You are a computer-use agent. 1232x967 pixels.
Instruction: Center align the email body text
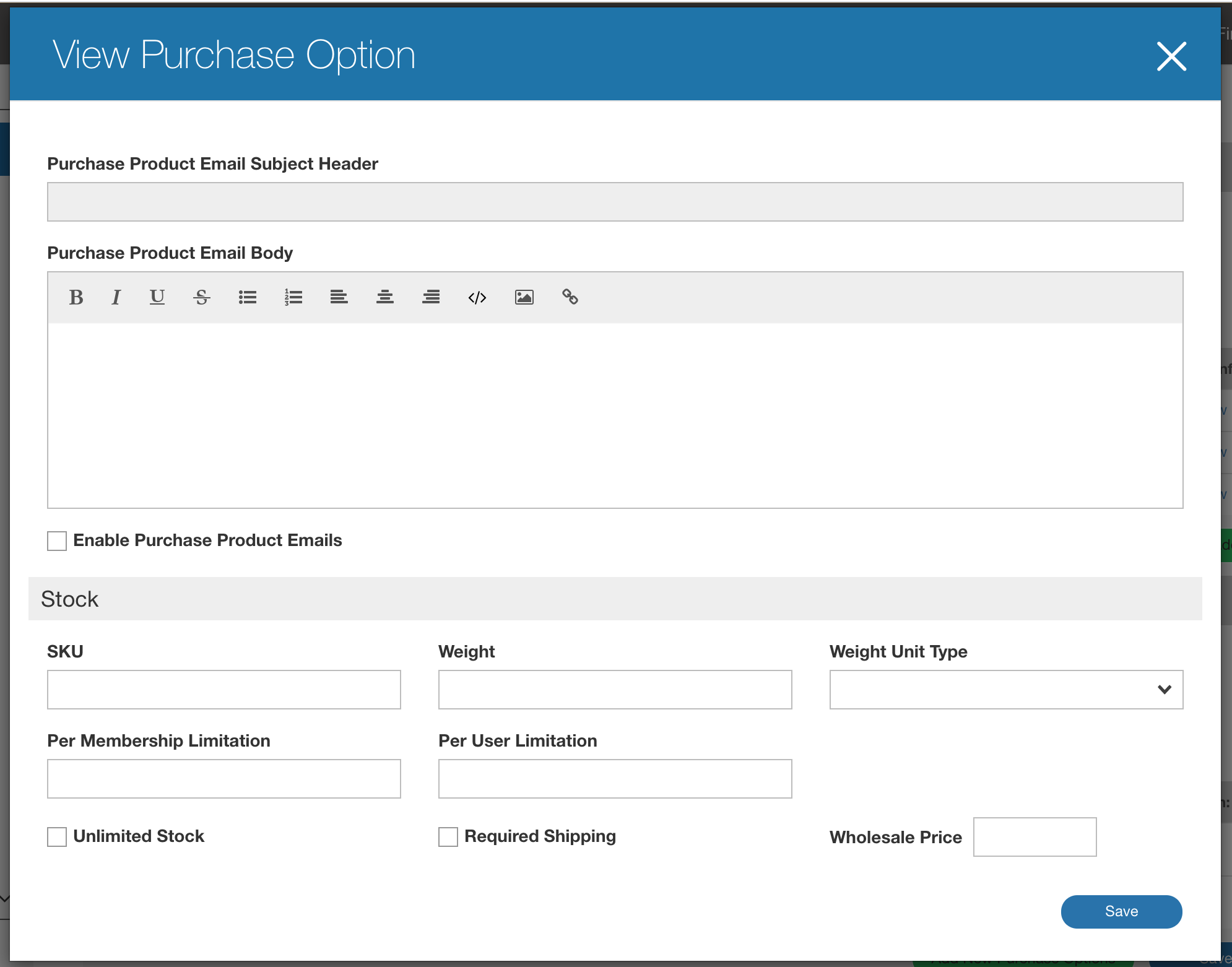pyautogui.click(x=385, y=298)
